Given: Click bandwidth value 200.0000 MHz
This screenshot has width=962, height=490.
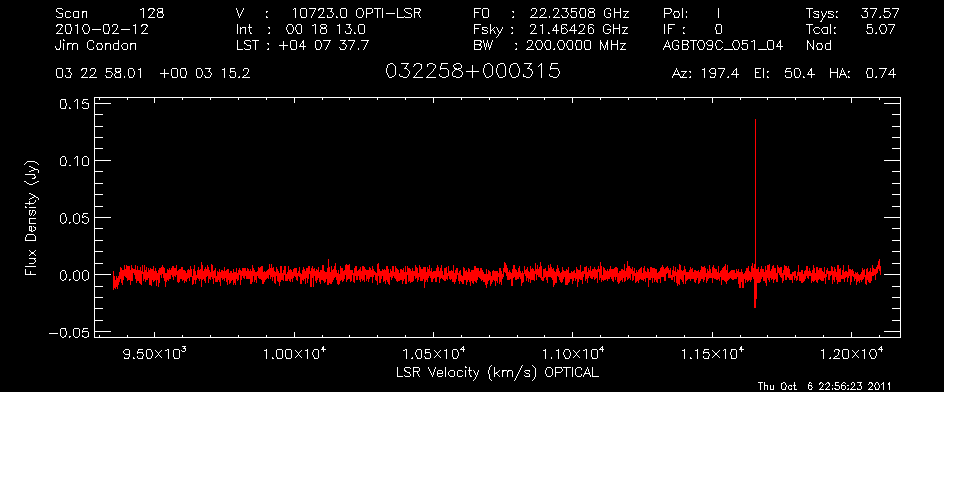Looking at the screenshot, I should click(576, 46).
